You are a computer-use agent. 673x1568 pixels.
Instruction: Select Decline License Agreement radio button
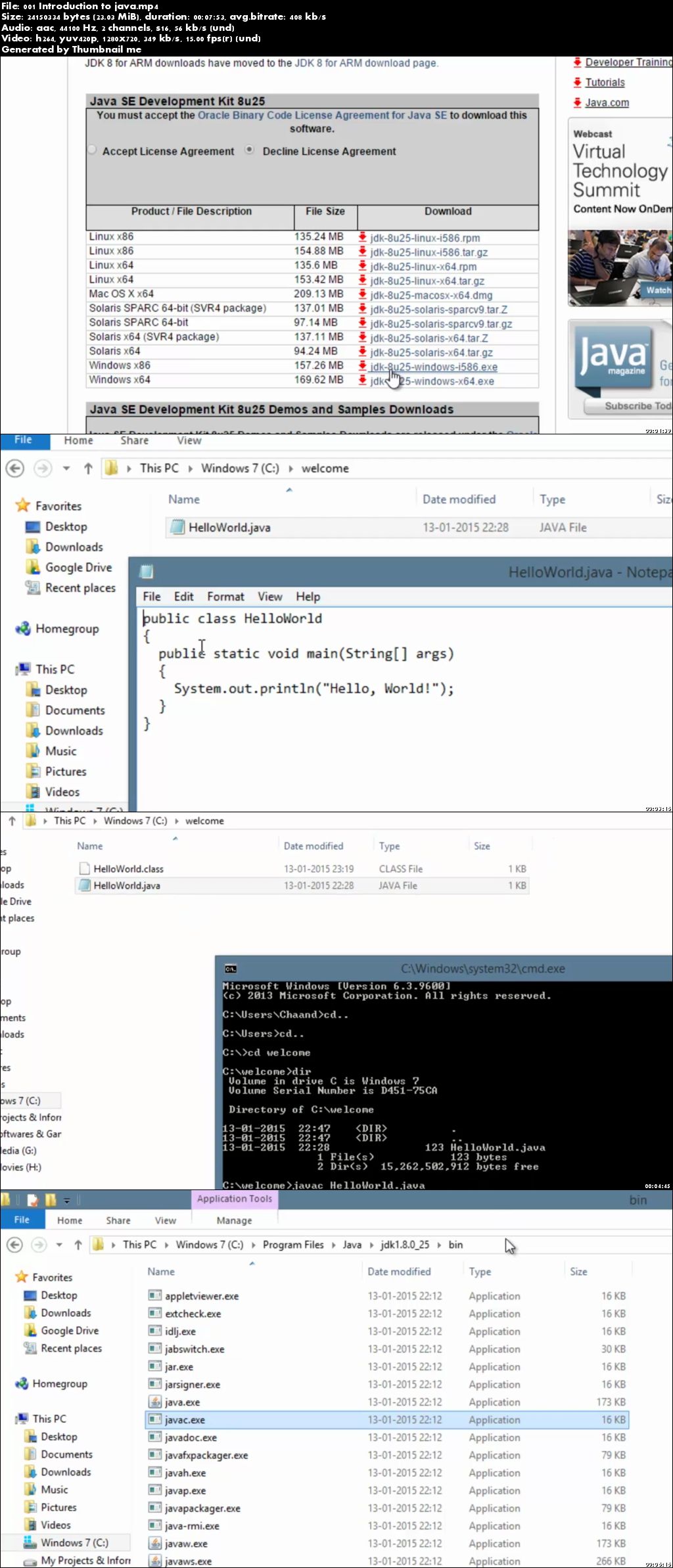point(250,150)
